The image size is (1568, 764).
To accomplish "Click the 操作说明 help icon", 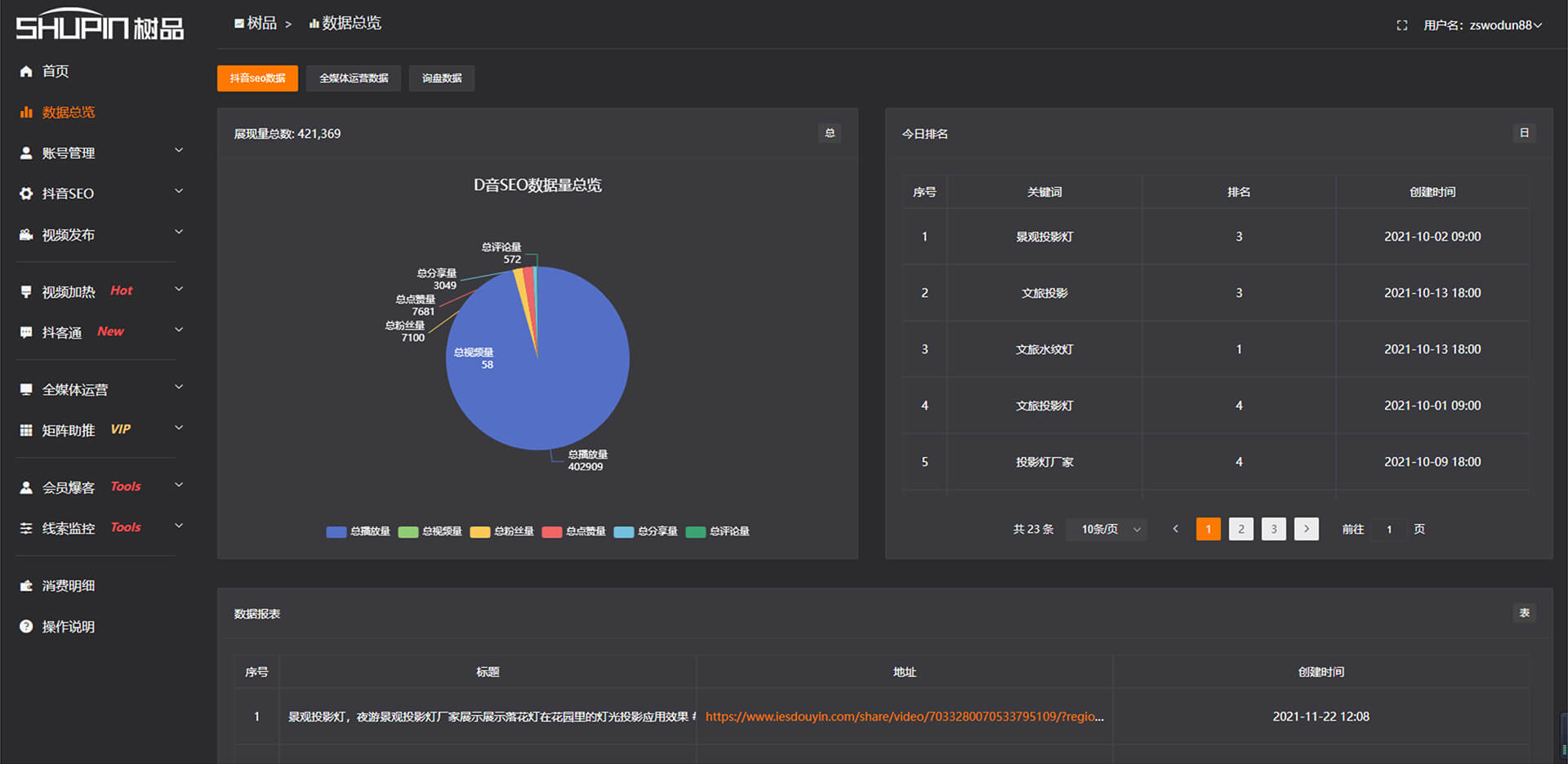I will (26, 627).
